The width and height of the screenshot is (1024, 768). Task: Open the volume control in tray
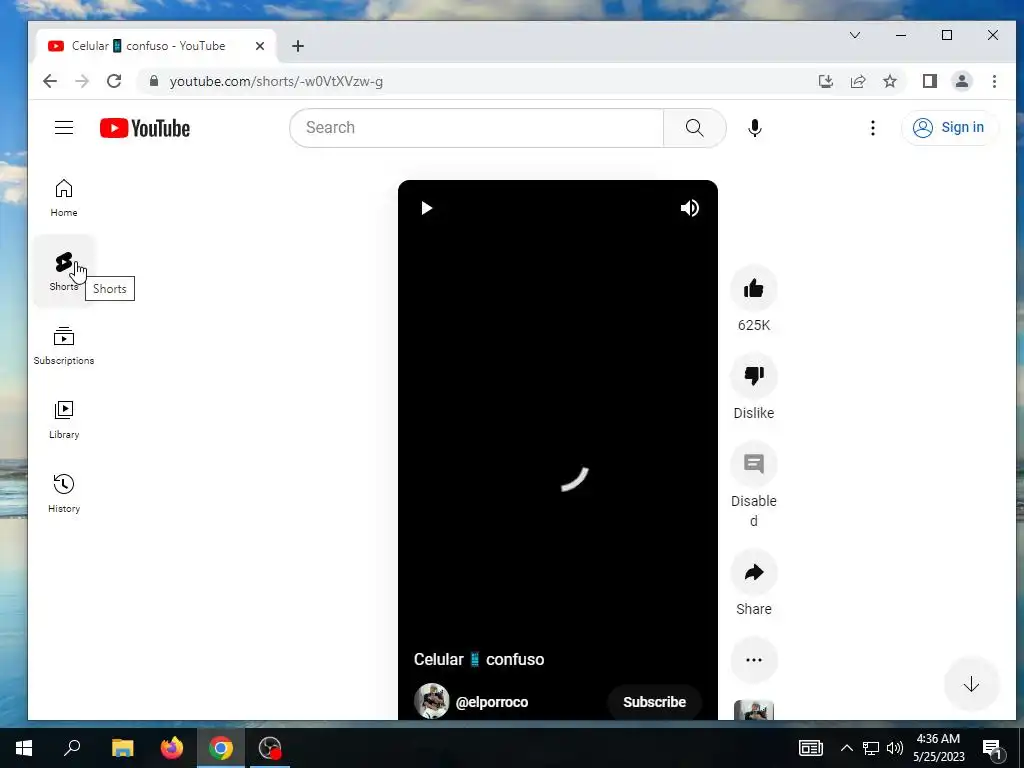tap(895, 748)
